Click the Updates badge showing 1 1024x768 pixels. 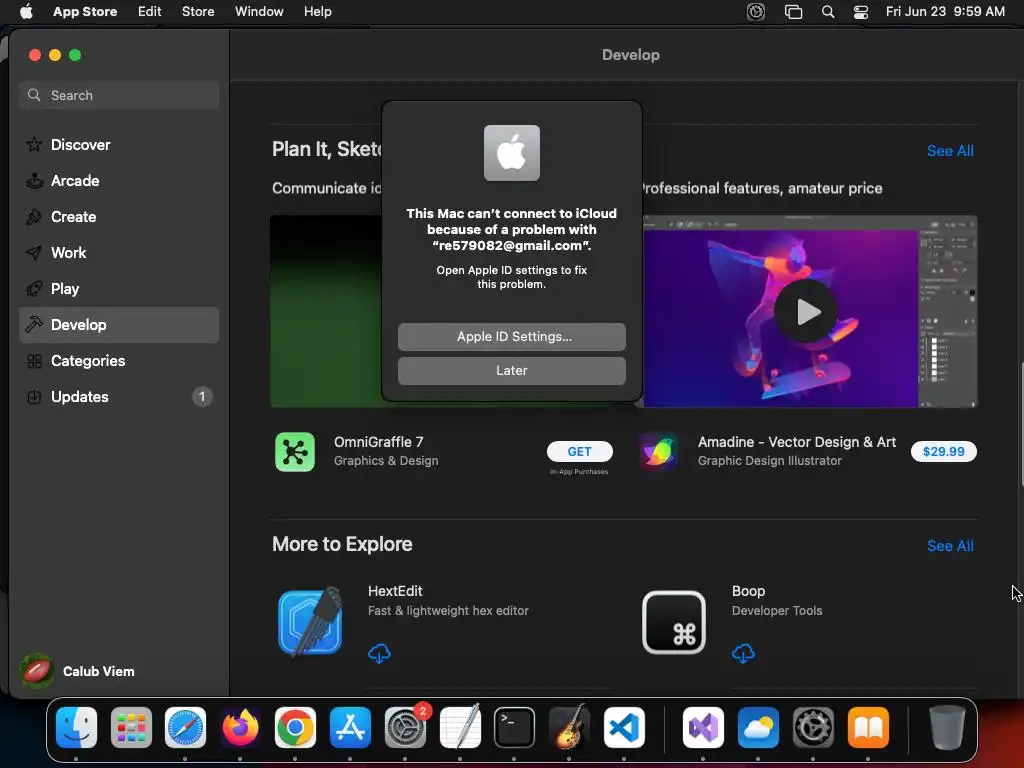(x=202, y=396)
